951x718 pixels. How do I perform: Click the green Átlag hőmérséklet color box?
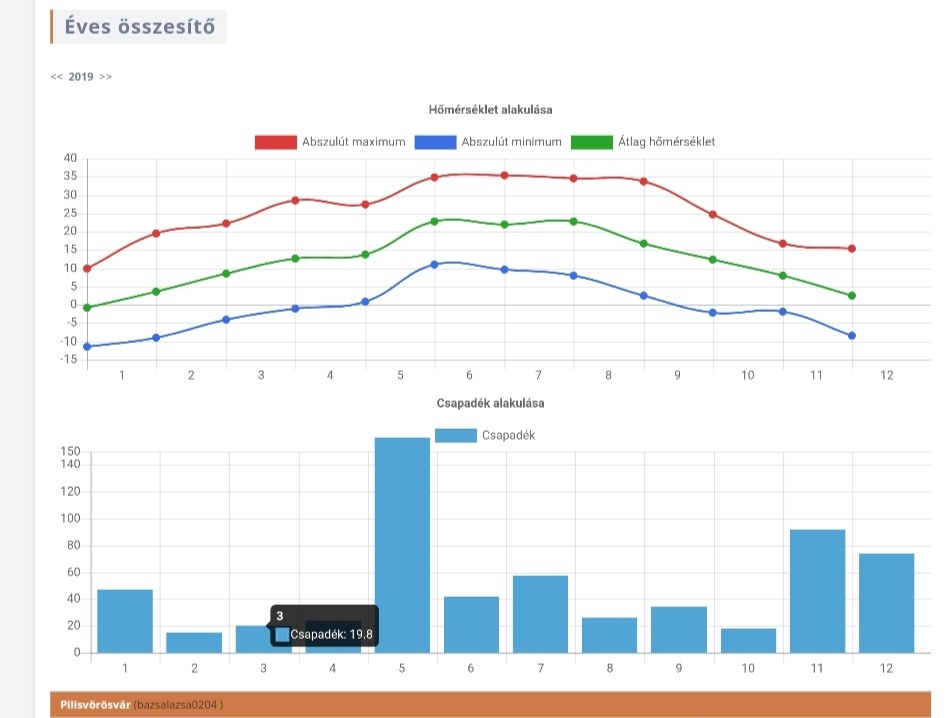(x=591, y=142)
